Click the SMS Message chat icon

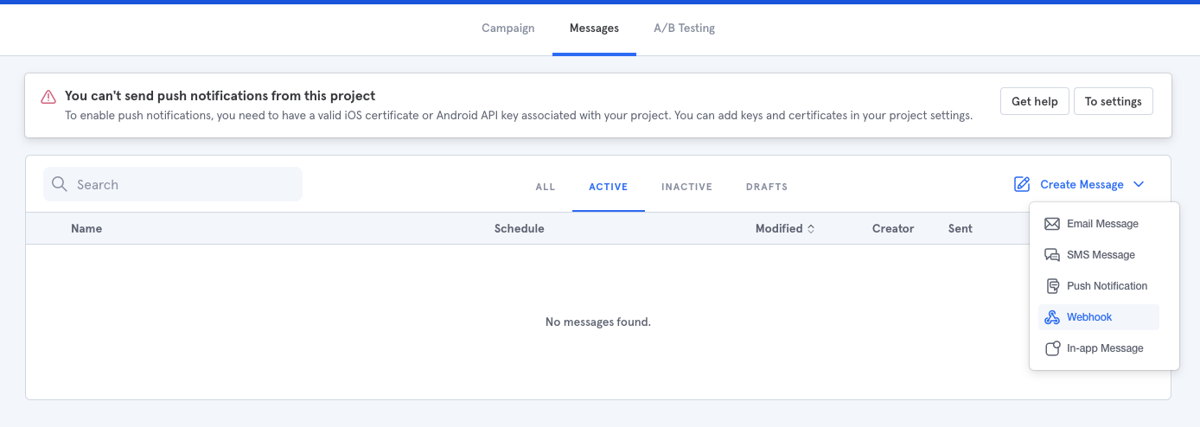1052,255
